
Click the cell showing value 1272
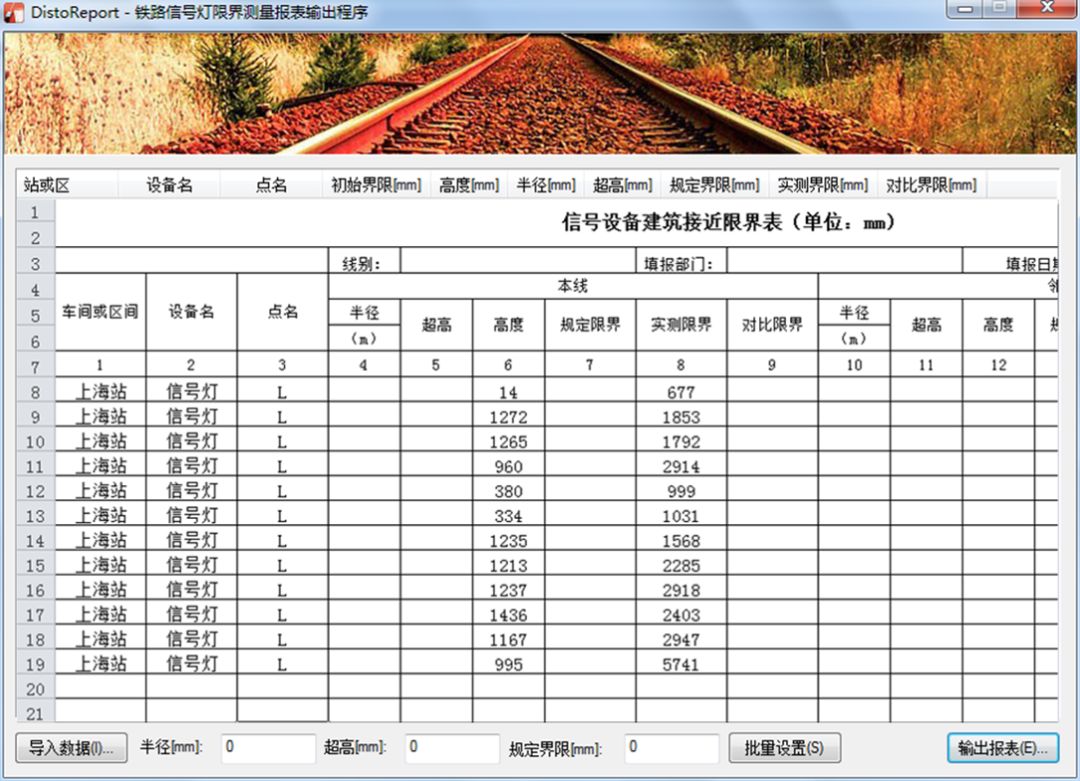[x=507, y=416]
